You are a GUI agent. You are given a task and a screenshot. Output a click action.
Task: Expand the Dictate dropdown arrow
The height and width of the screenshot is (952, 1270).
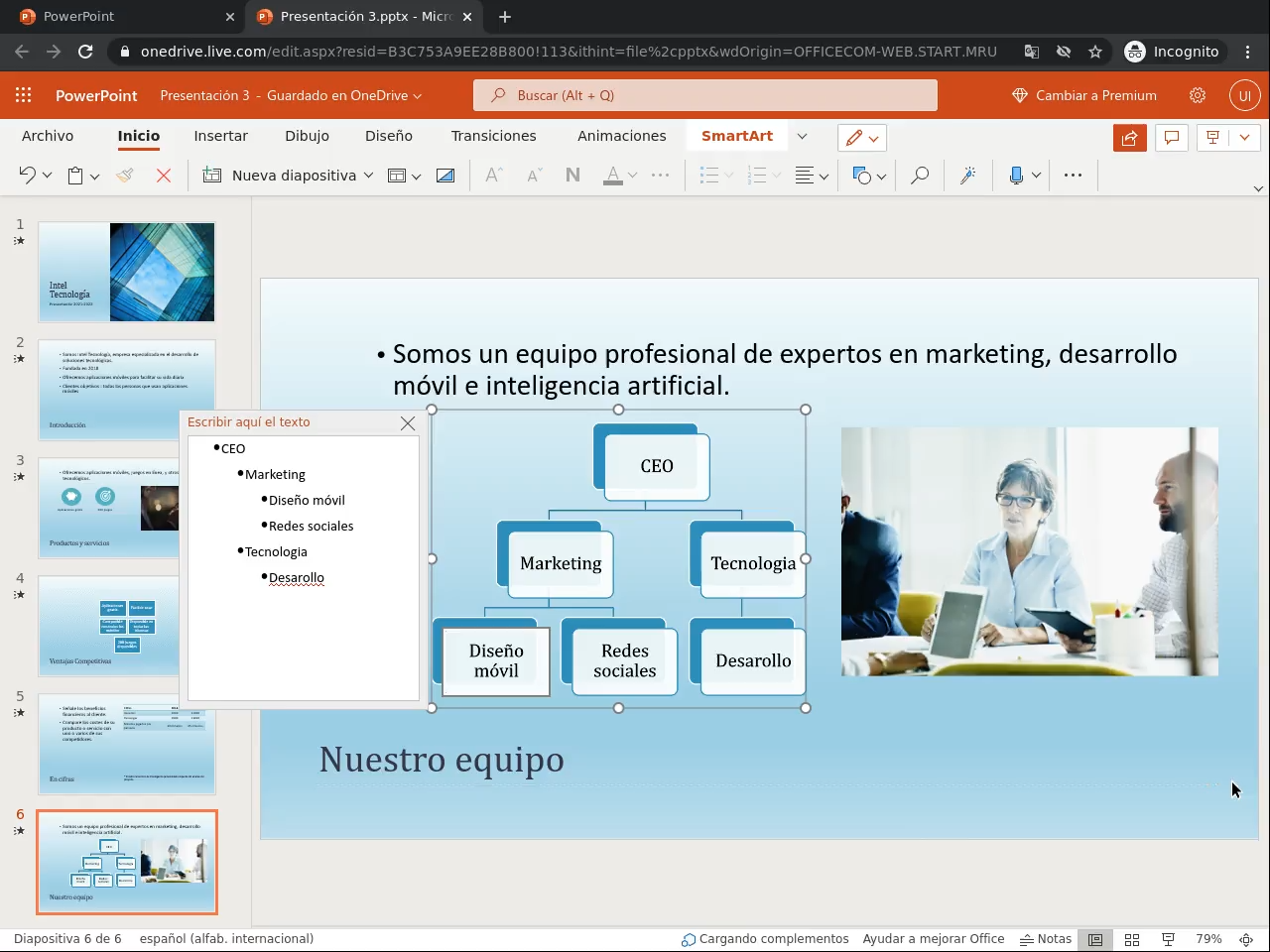coord(1036,176)
